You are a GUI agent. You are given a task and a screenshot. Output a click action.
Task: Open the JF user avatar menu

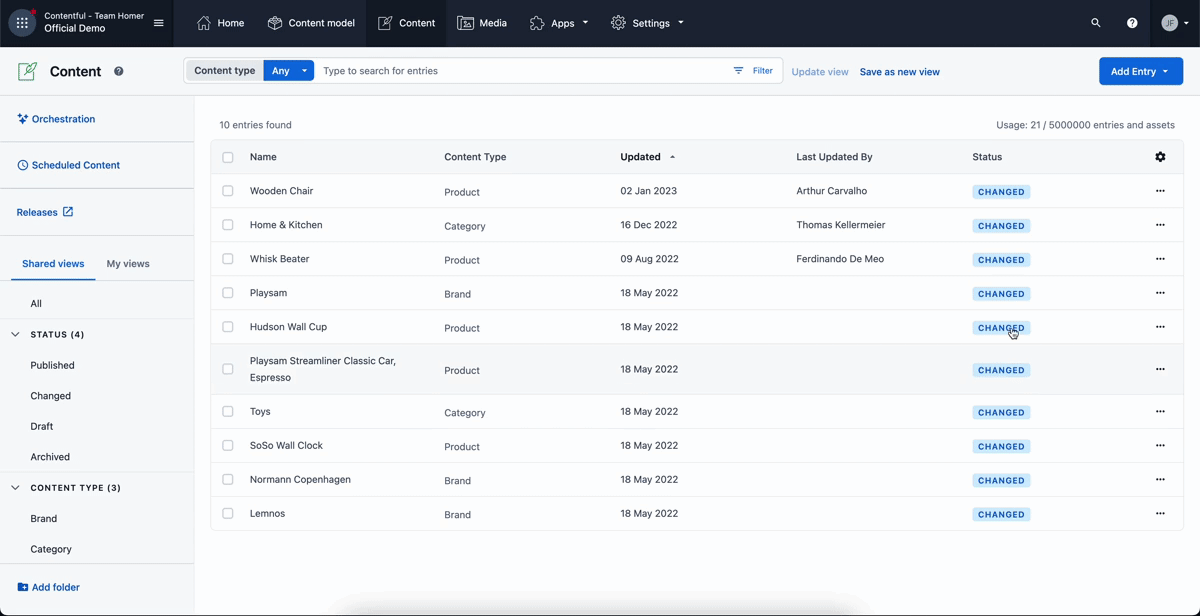(1175, 23)
